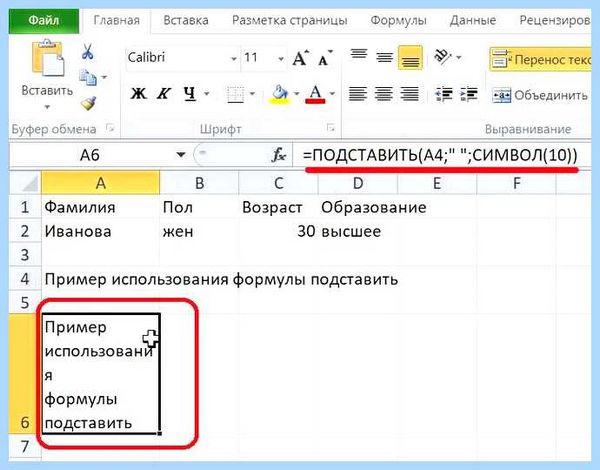600x470 pixels.
Task: Select cell with Фамилия
Action: (101, 207)
